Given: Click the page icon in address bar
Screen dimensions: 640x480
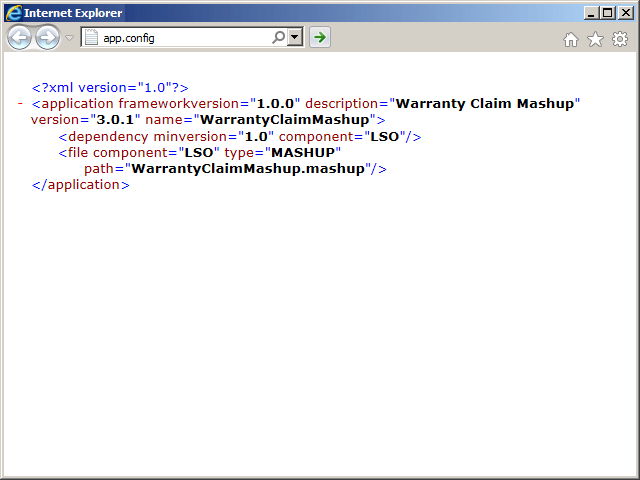Looking at the screenshot, I should (x=90, y=38).
